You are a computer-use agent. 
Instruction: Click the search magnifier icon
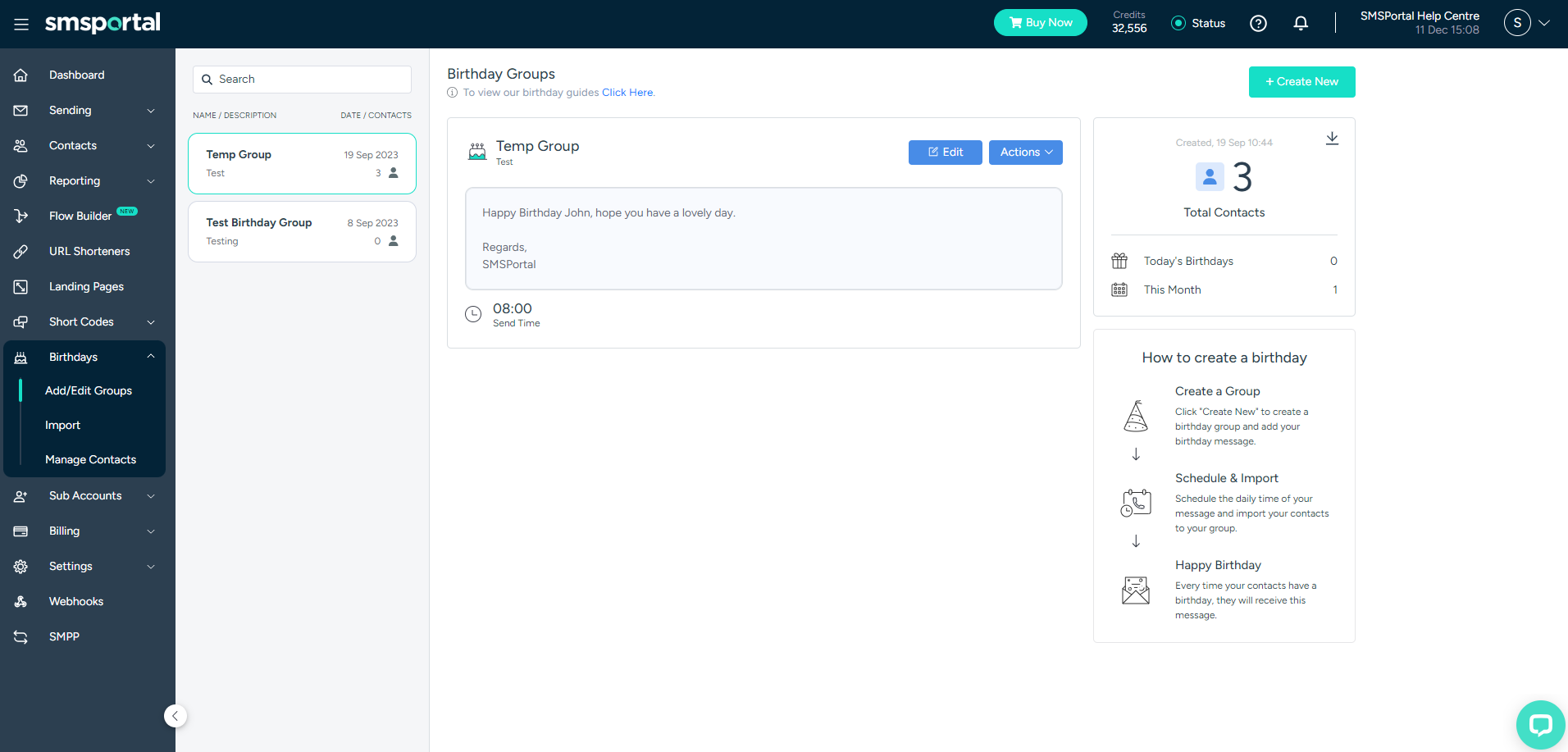[x=207, y=80]
